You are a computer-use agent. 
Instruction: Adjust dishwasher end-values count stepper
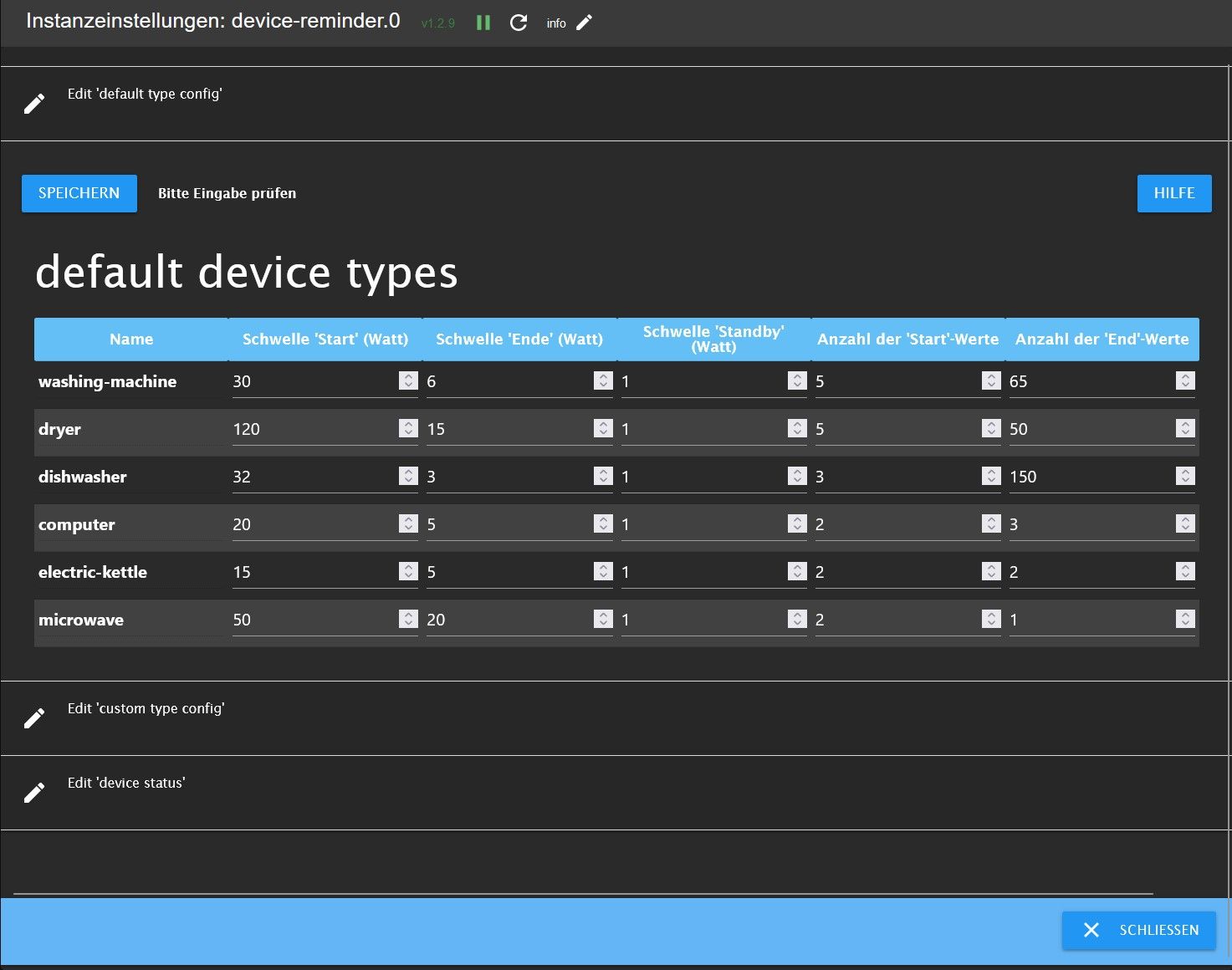1185,476
